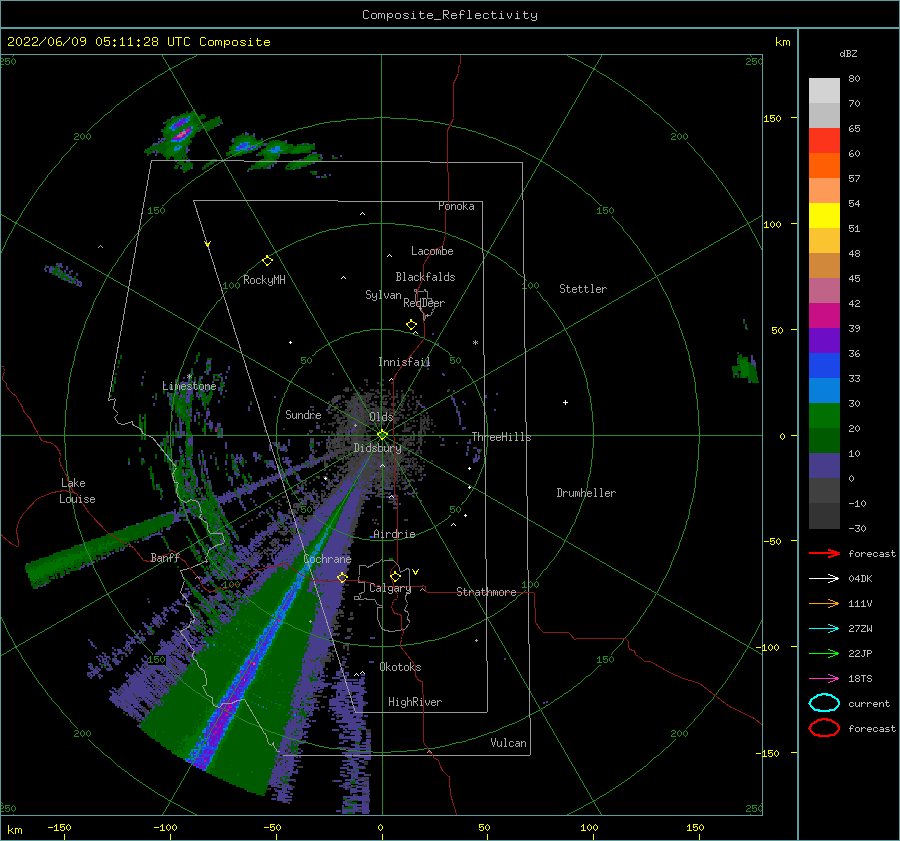This screenshot has width=900, height=841.
Task: Select the orange 111V arrow legend icon
Action: point(824,603)
